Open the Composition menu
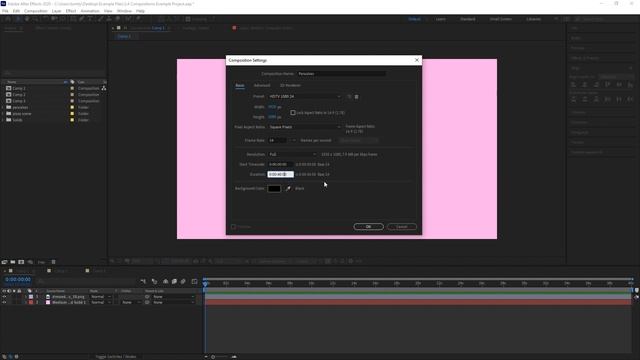Viewport: 640px width, 360px height. [36, 11]
